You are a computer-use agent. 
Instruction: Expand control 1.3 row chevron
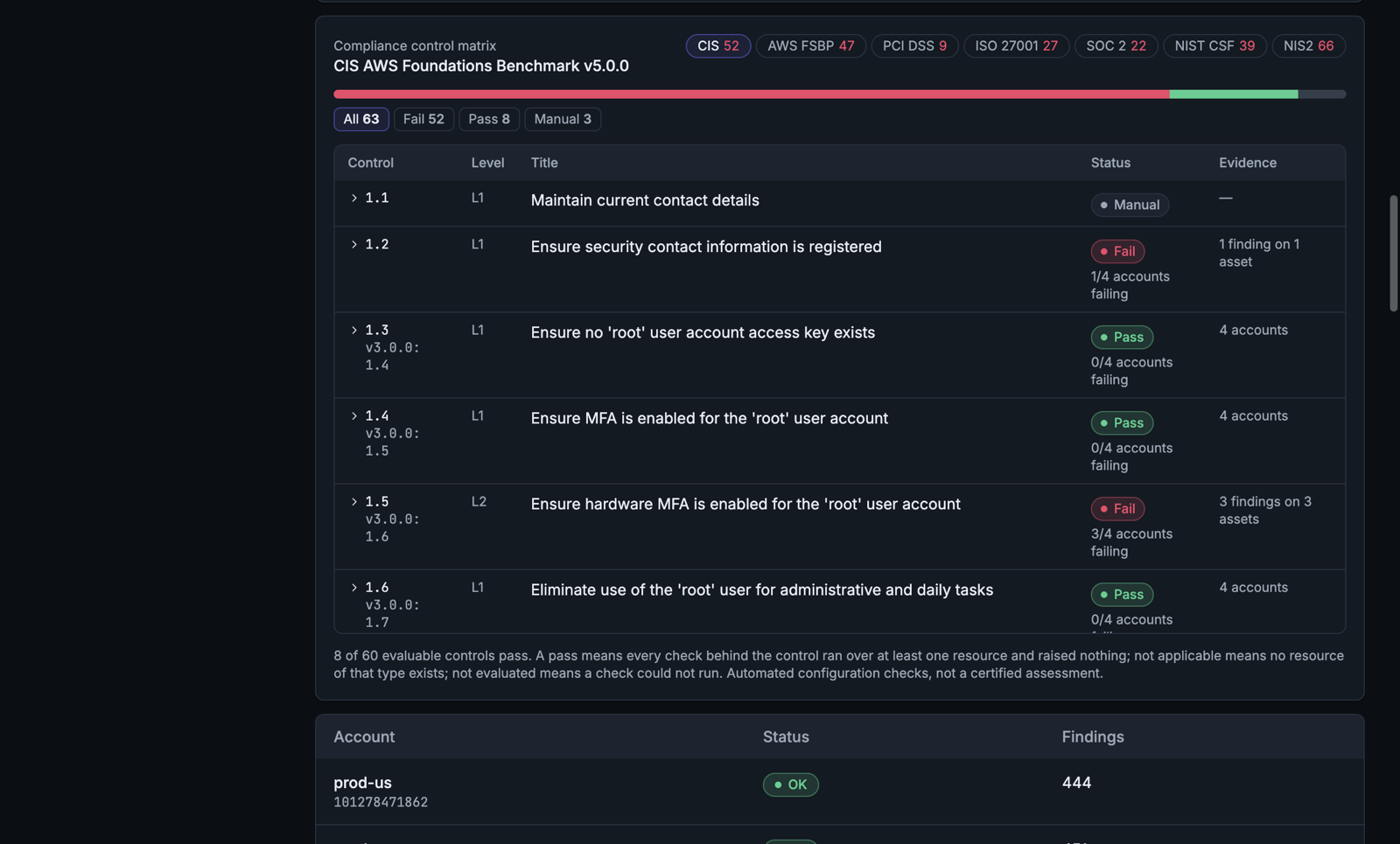[354, 331]
